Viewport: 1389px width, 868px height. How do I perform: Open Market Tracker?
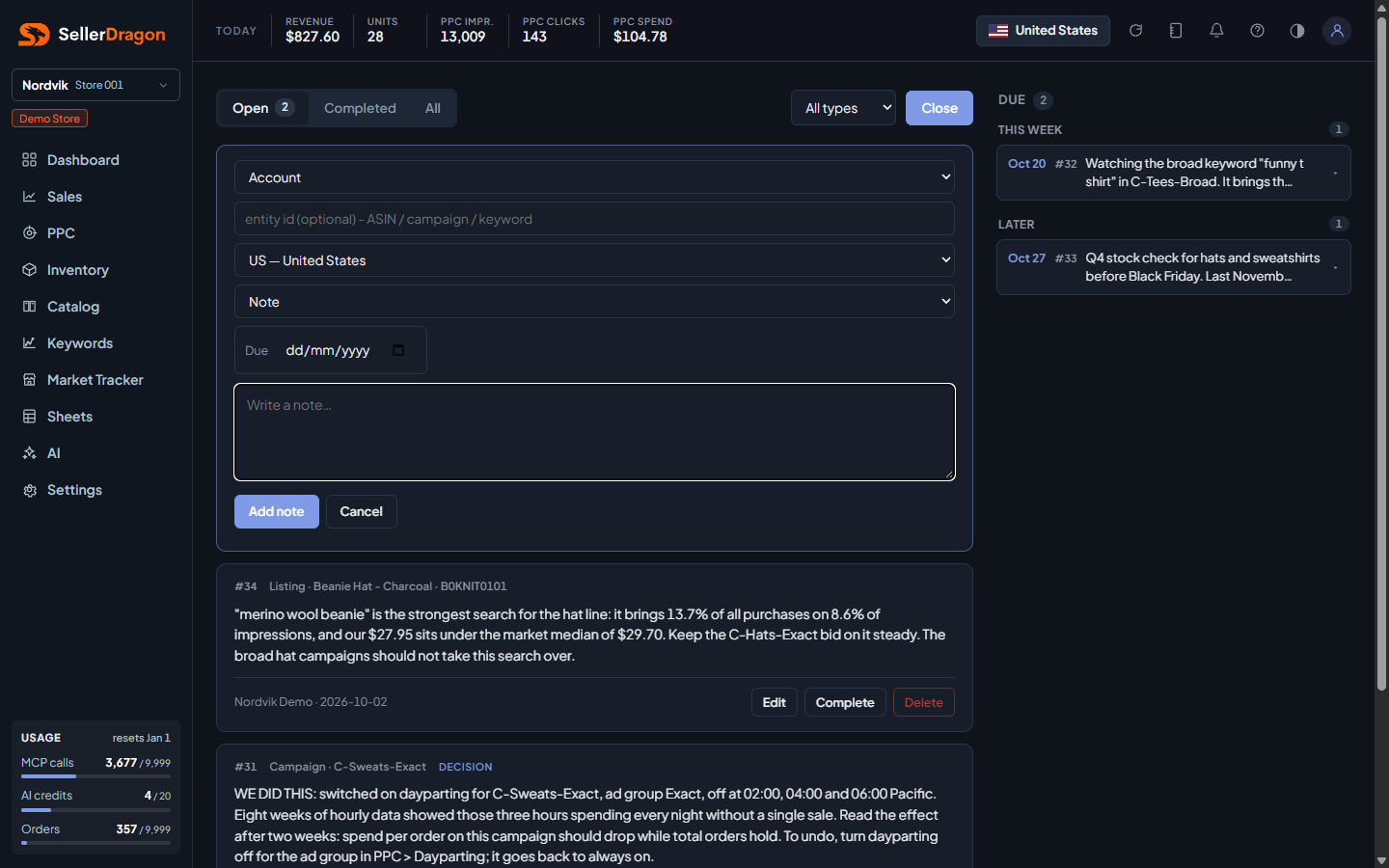[x=95, y=380]
